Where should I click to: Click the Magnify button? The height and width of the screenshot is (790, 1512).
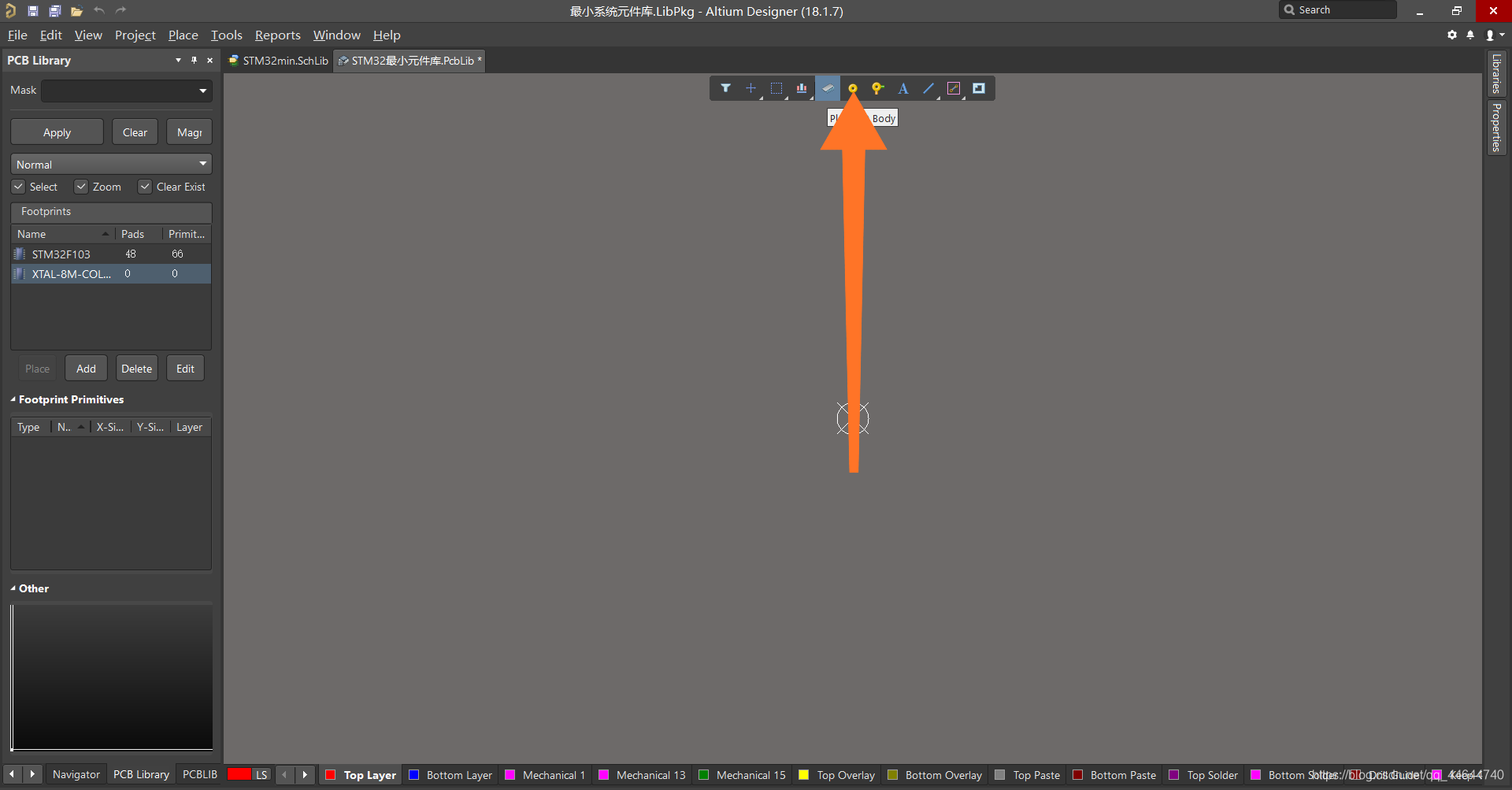(189, 132)
